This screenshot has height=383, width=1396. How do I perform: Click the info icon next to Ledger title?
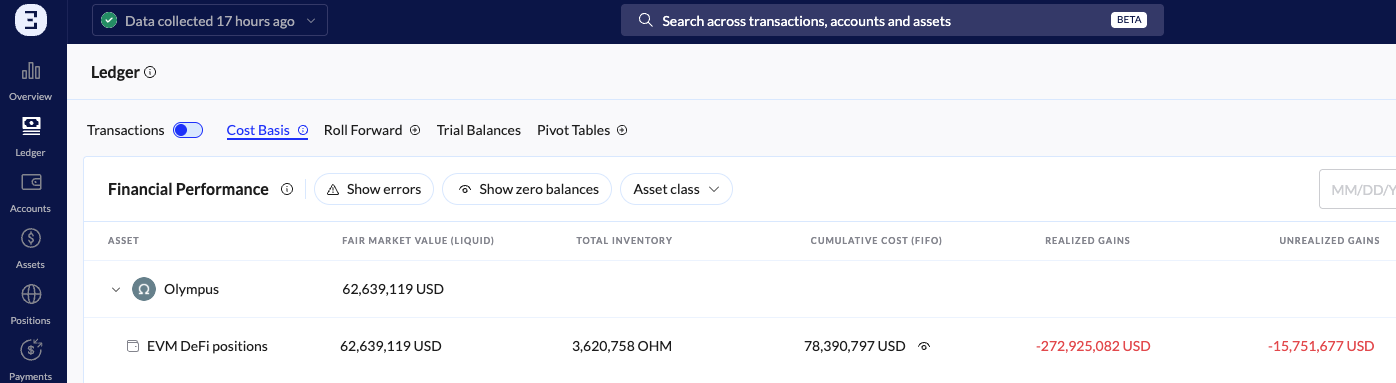click(x=150, y=72)
